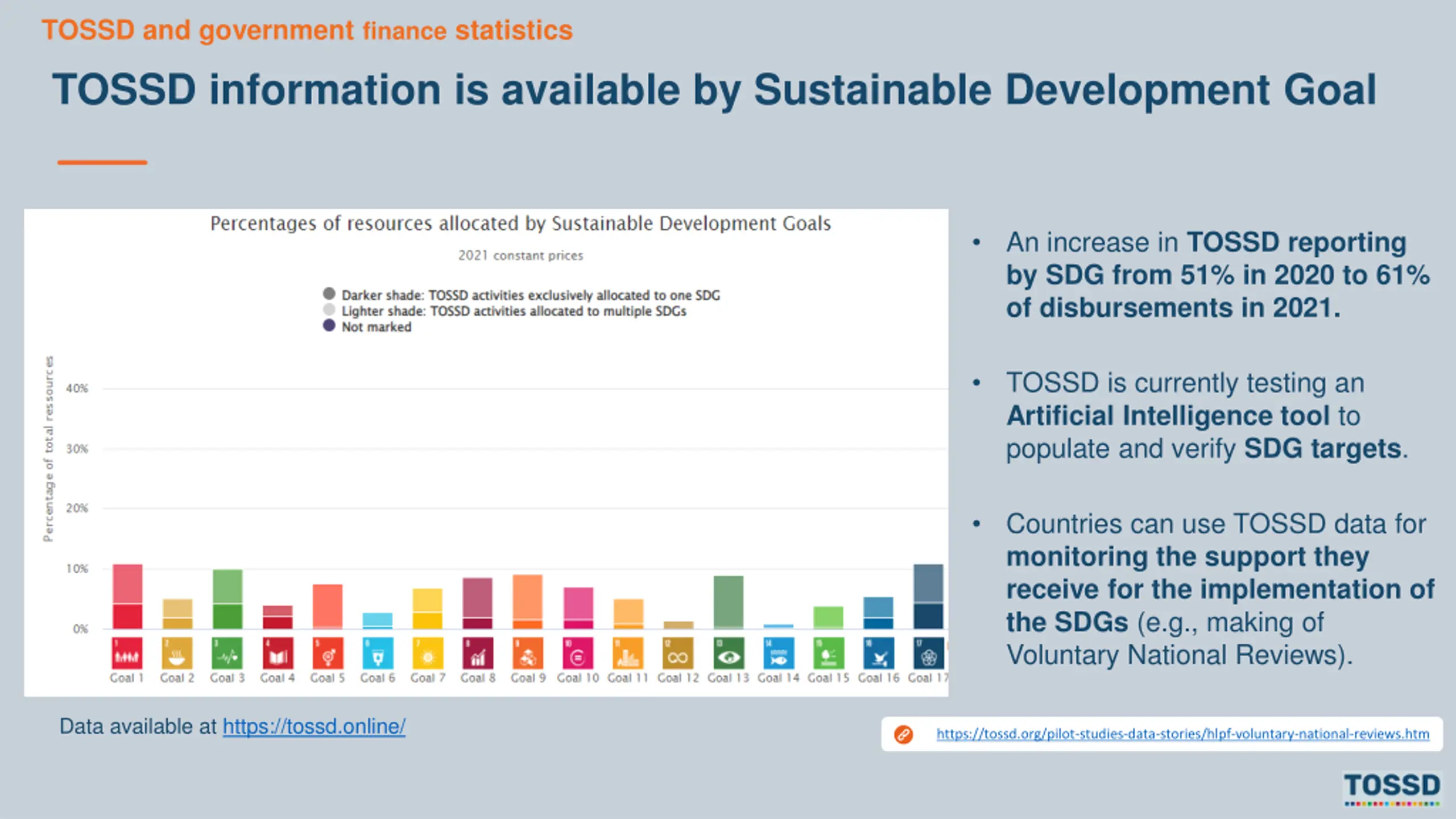Click the Goal 4 Quality Education SDG icon
The image size is (1456, 819).
278,653
